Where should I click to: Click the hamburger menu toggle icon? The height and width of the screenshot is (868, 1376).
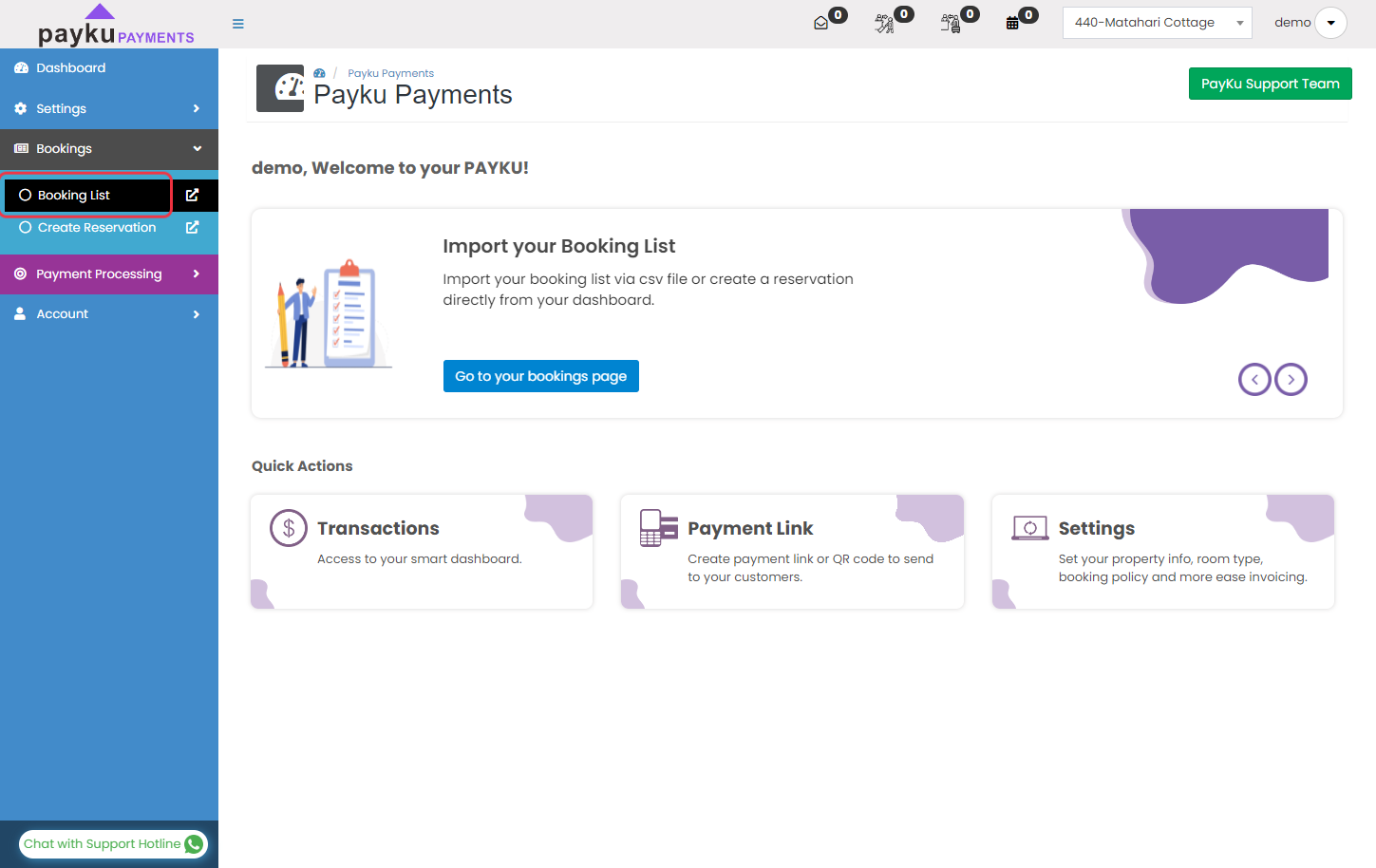[238, 24]
